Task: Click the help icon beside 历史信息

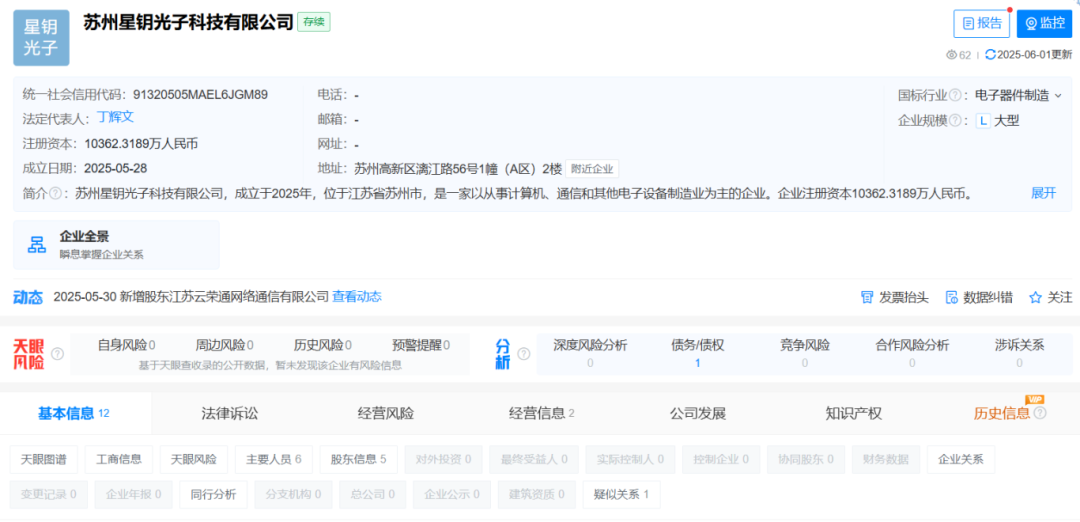Action: point(1040,413)
